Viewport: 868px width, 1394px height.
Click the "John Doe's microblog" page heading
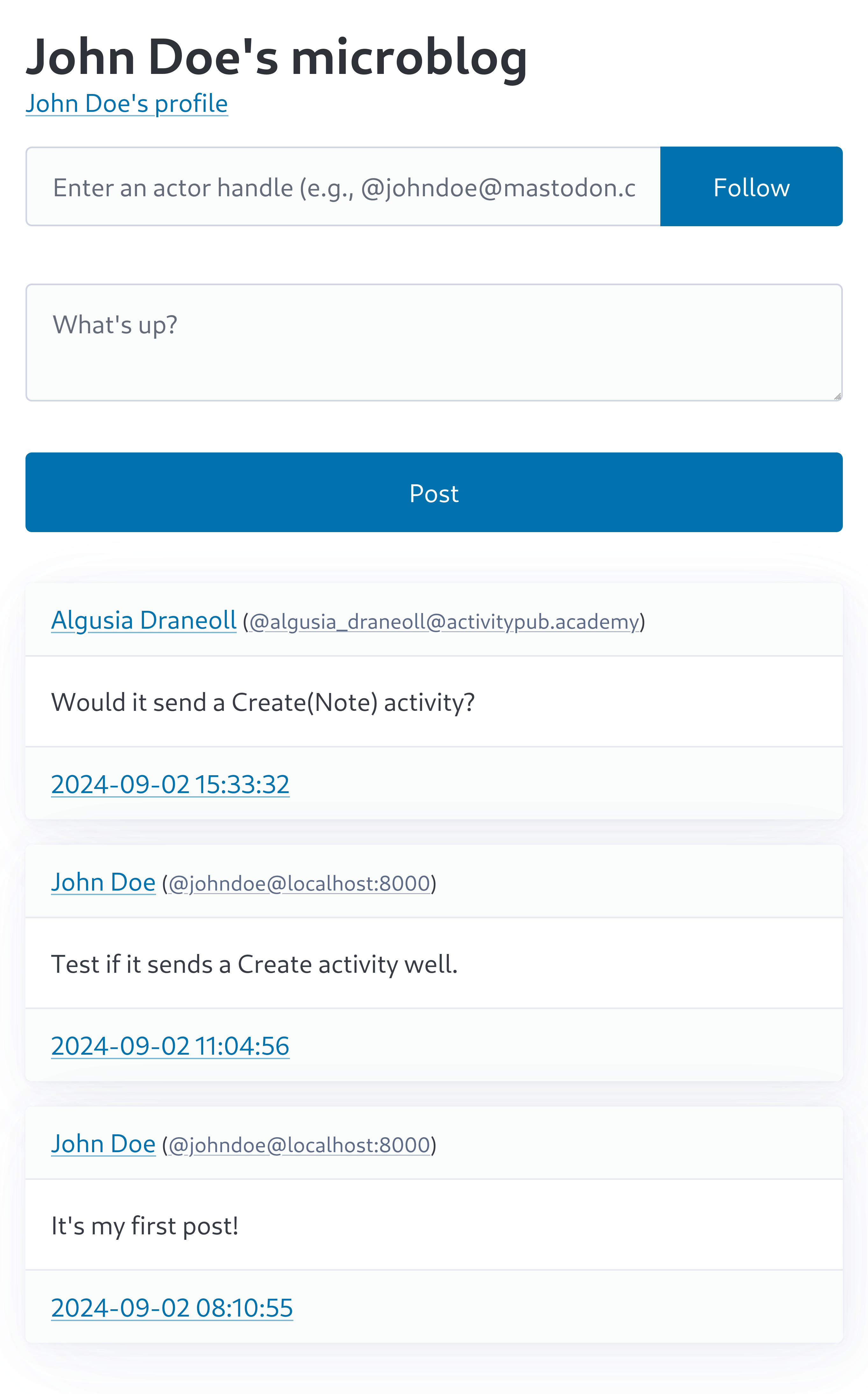tap(276, 57)
